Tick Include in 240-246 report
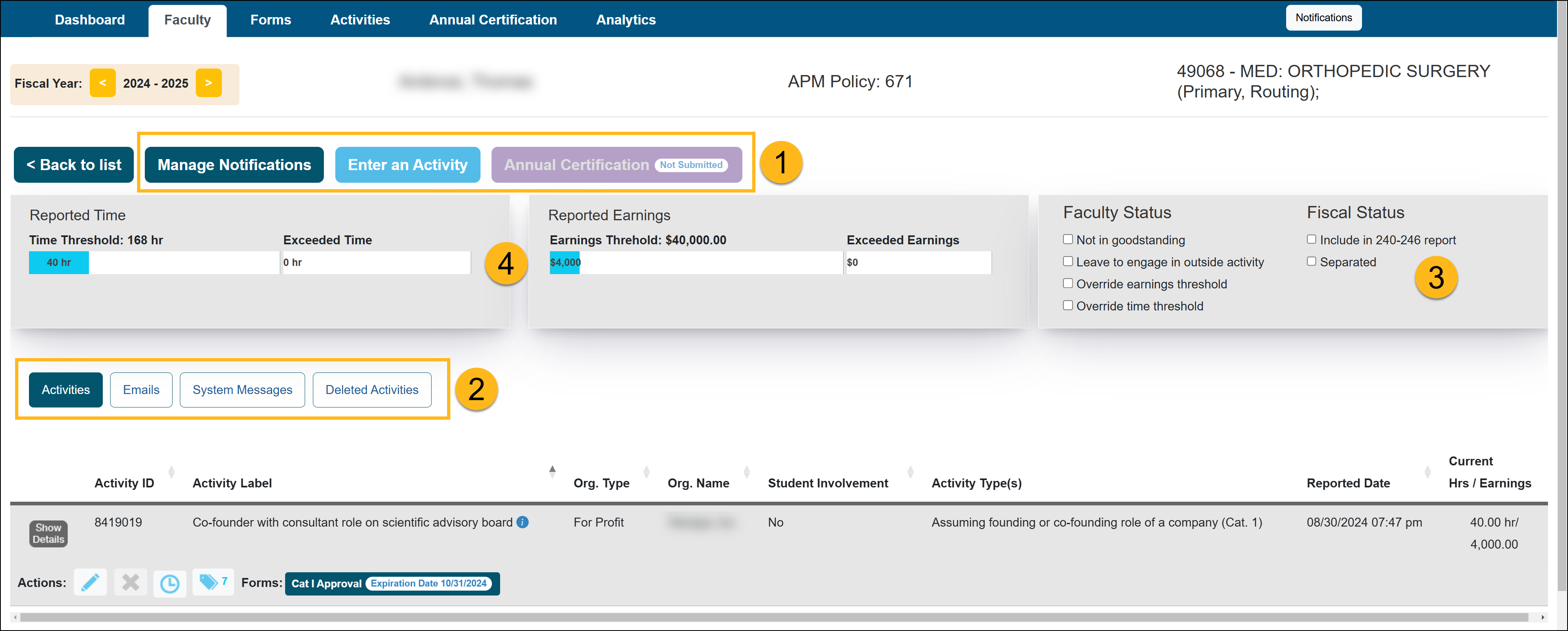The image size is (1568, 631). coord(1311,239)
